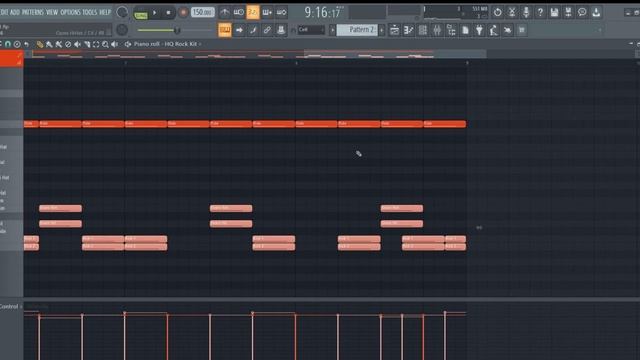Click the master volume slider handle
This screenshot has width=640, height=360.
click(177, 30)
